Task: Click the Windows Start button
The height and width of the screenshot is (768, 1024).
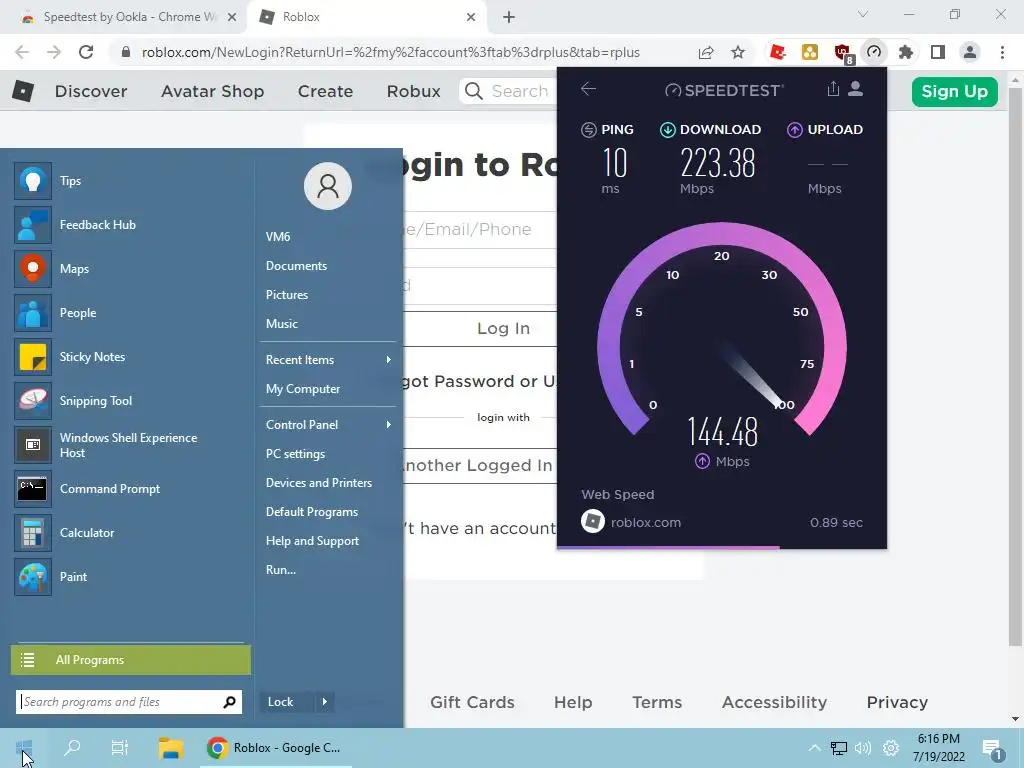Action: click(24, 748)
